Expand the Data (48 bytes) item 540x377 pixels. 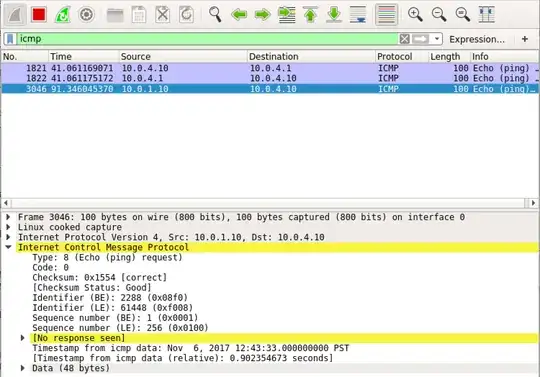click(23, 368)
